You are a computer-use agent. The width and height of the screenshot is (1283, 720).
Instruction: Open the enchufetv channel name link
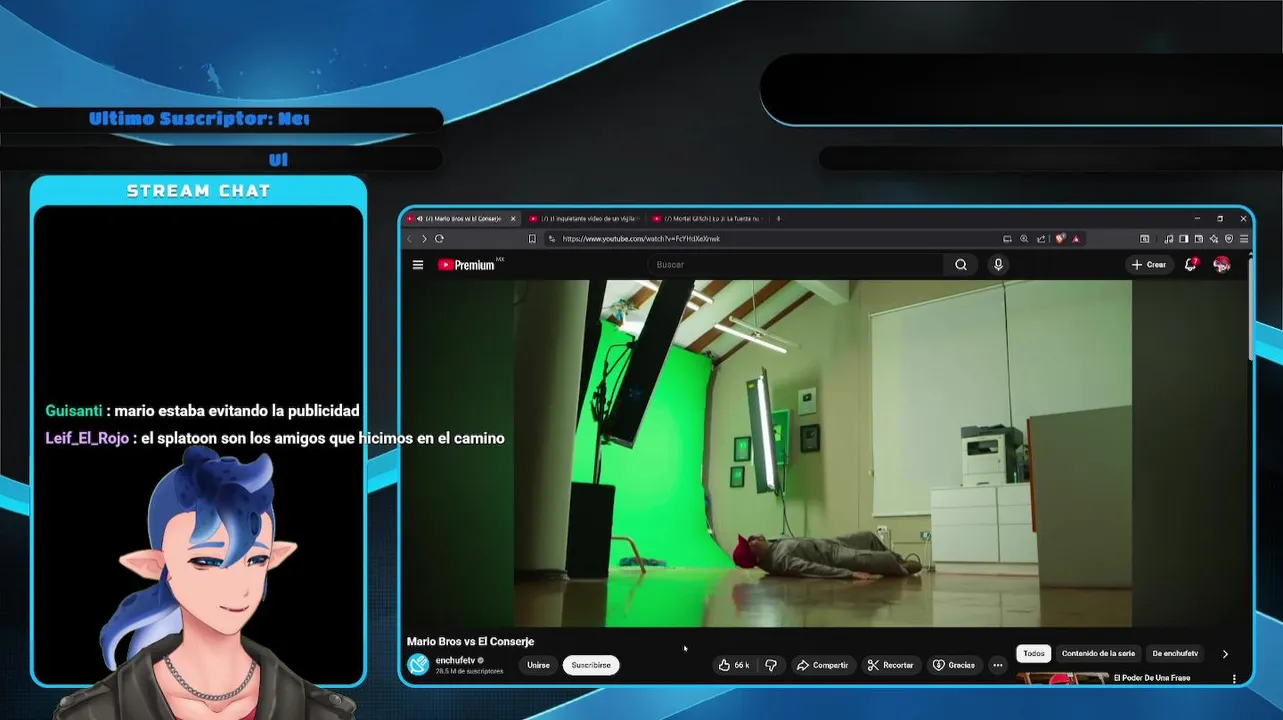[x=455, y=660]
